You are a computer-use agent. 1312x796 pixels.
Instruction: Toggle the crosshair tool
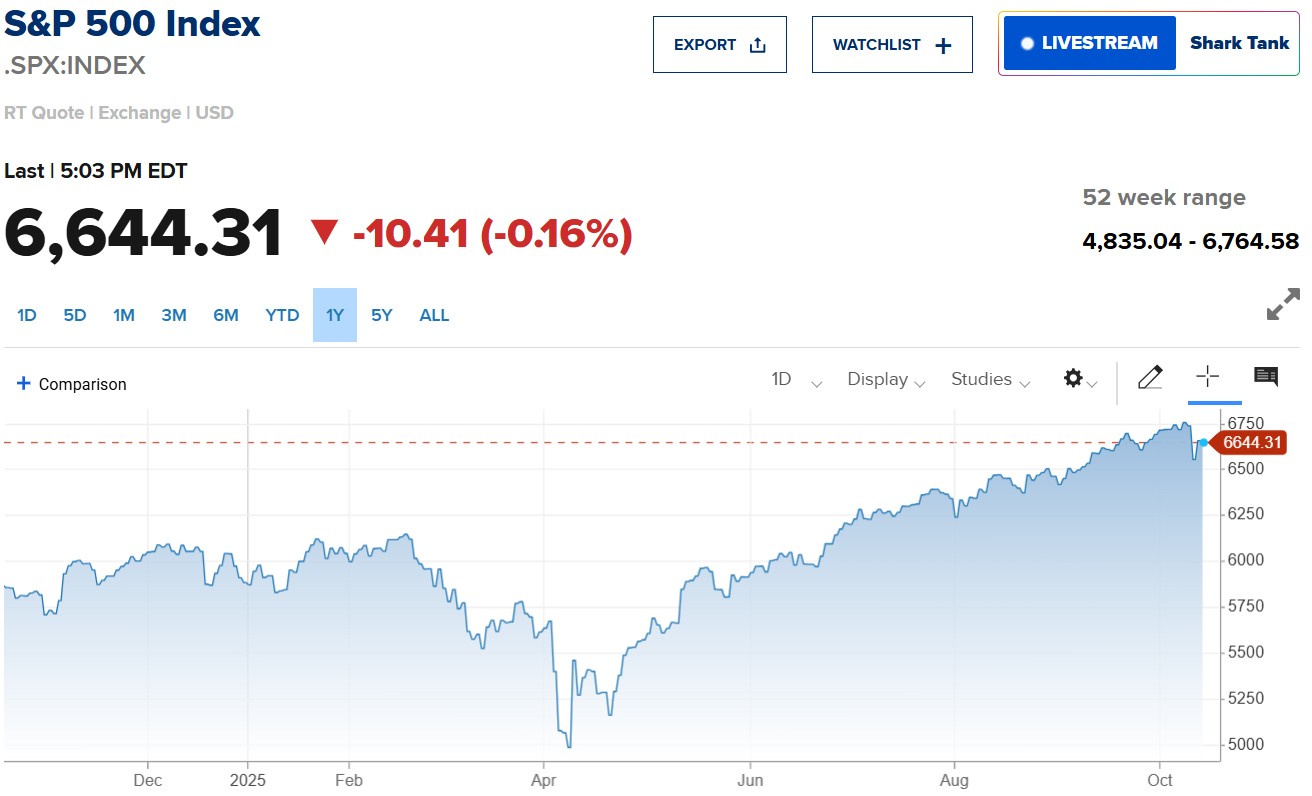(1208, 377)
